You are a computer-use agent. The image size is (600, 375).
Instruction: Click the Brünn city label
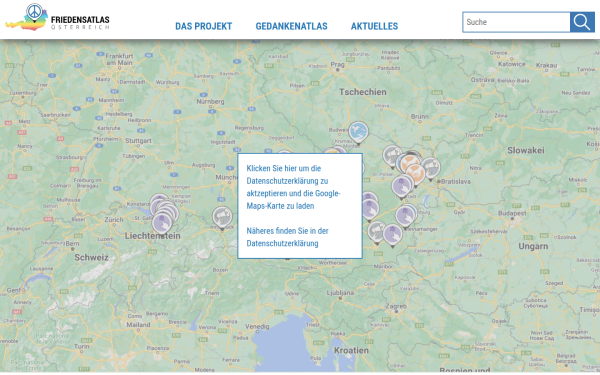click(420, 116)
